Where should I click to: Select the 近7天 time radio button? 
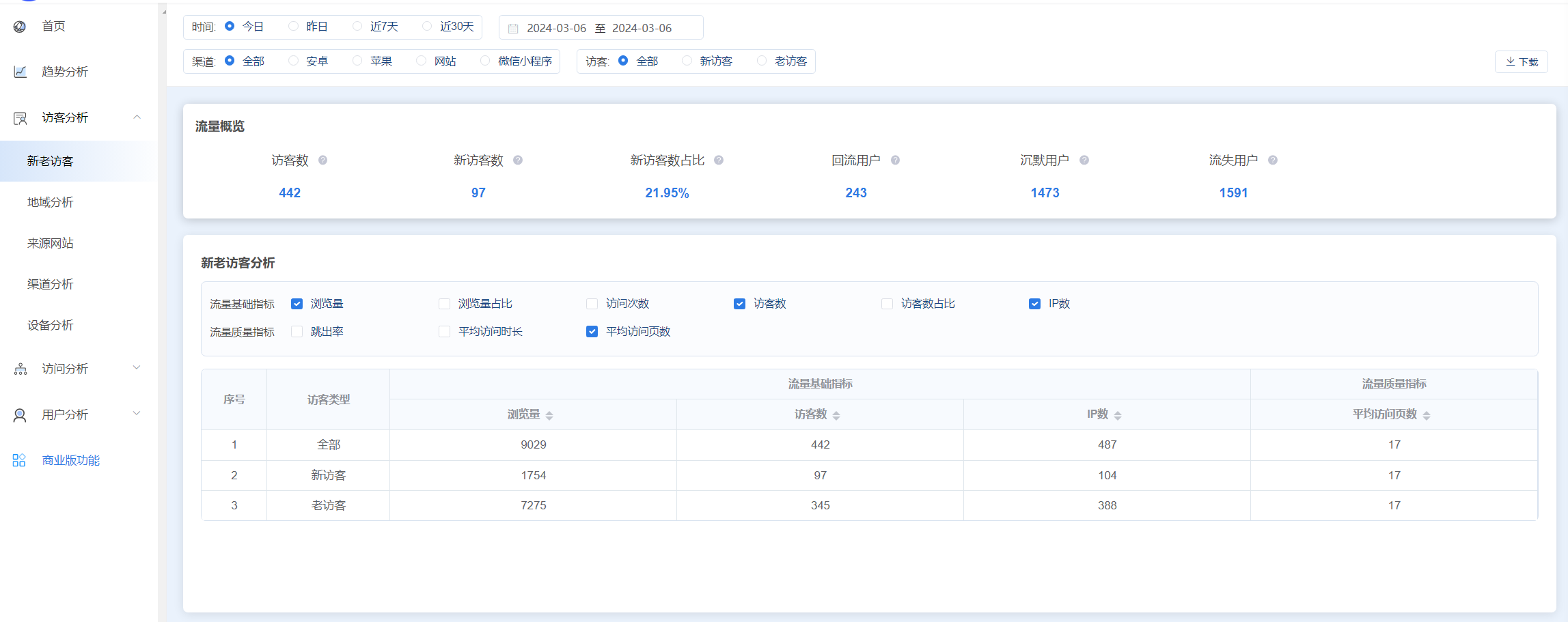(x=357, y=27)
